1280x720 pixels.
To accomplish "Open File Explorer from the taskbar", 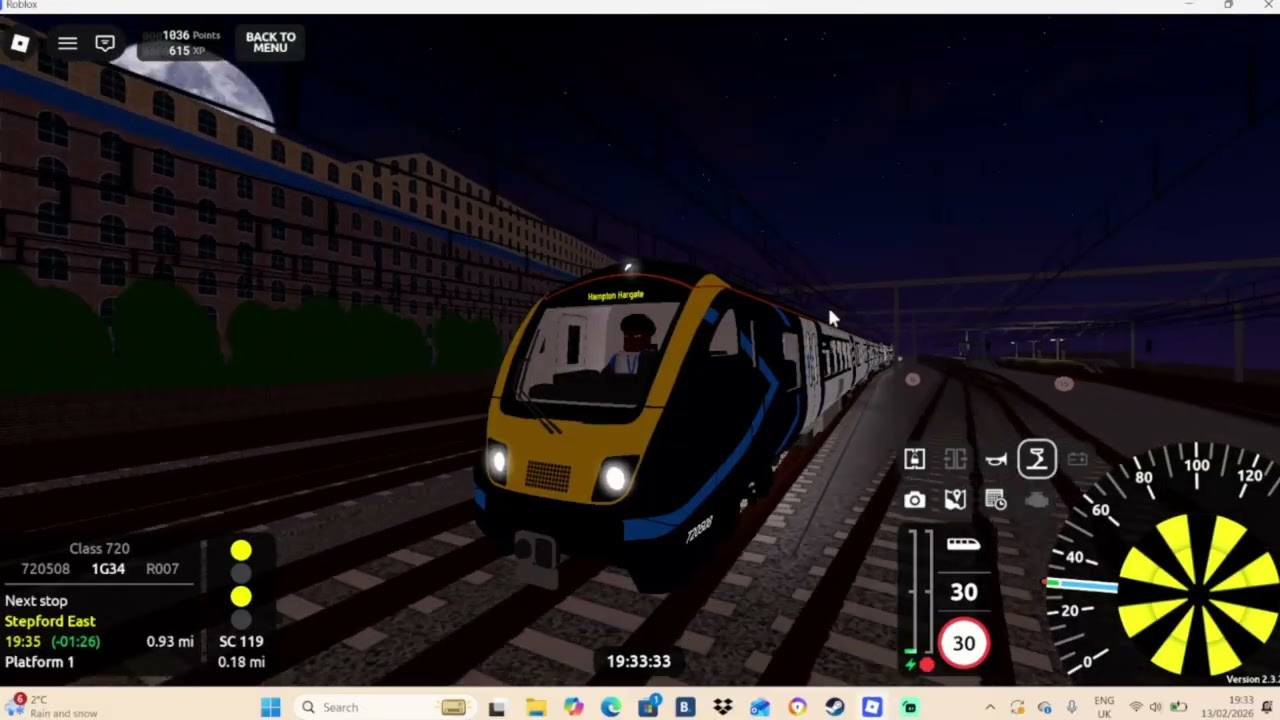I will coord(534,707).
